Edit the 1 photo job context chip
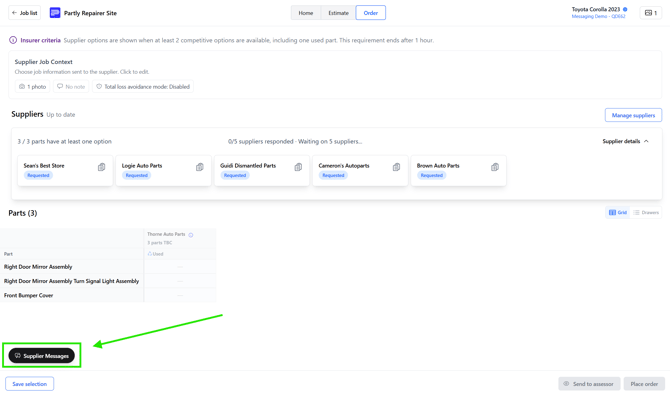 (33, 86)
